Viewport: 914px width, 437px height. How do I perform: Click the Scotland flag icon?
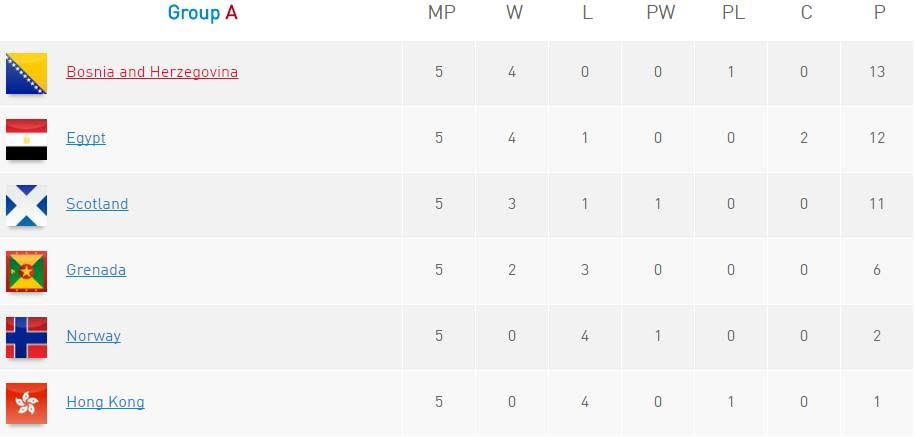(26, 205)
